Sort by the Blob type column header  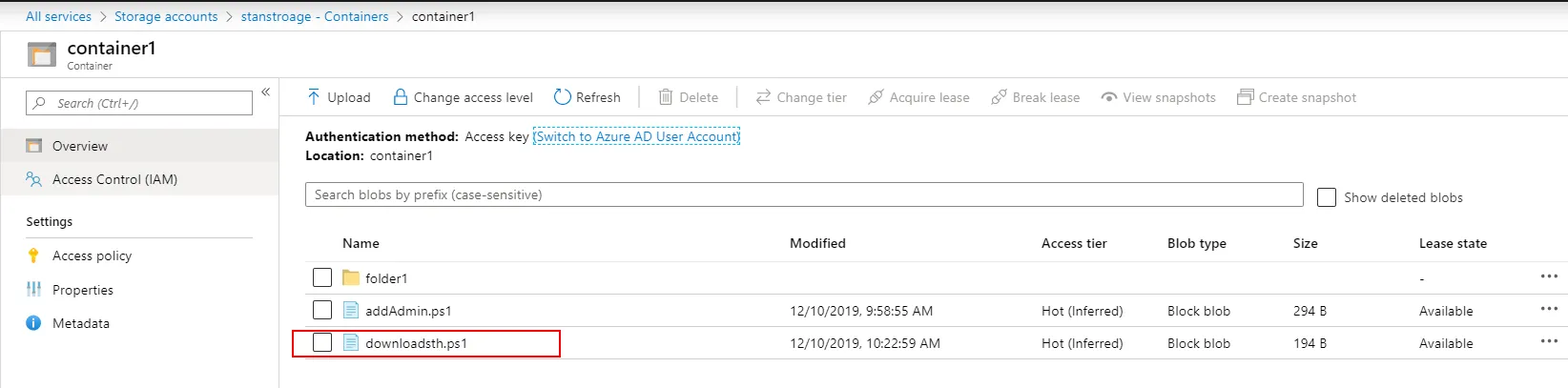coord(1197,243)
